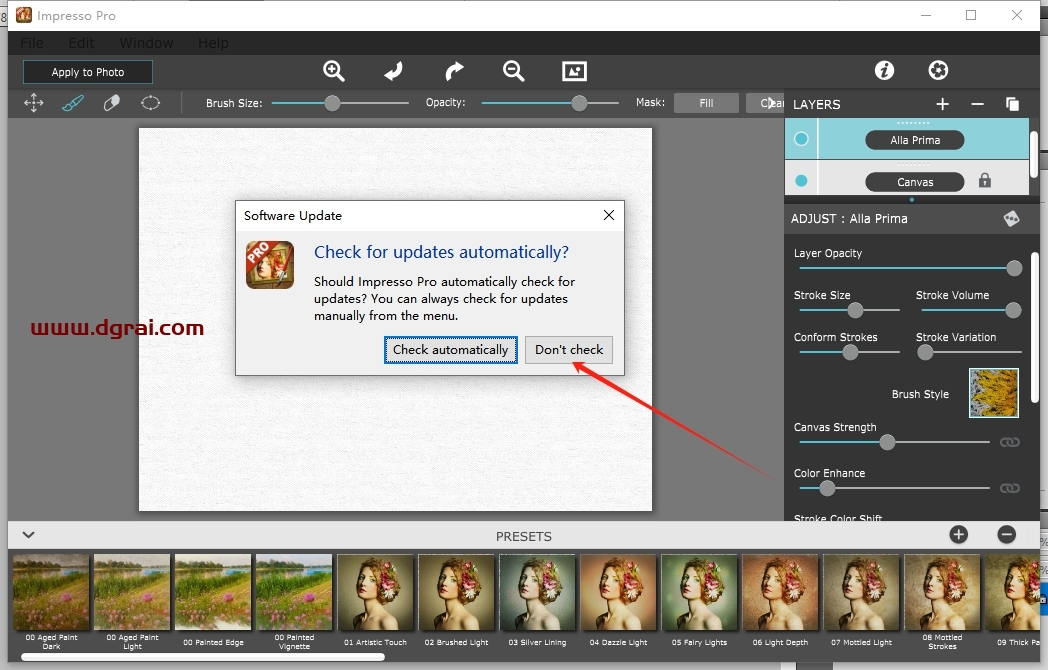Click the randomize dice icon in Adjust panel
The image size is (1048, 670).
pos(1011,219)
